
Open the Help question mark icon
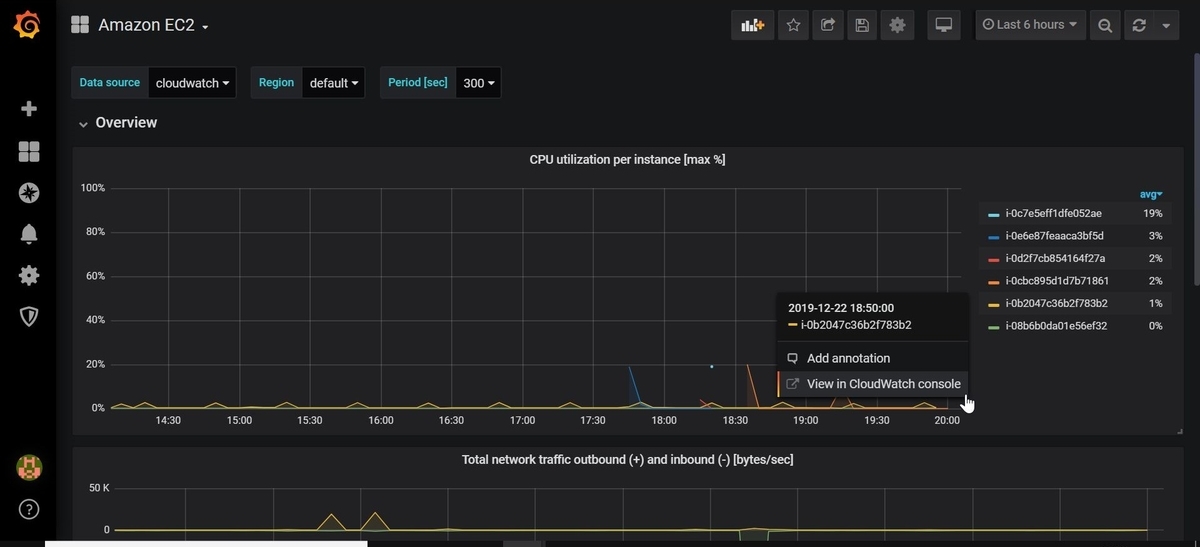[29, 509]
